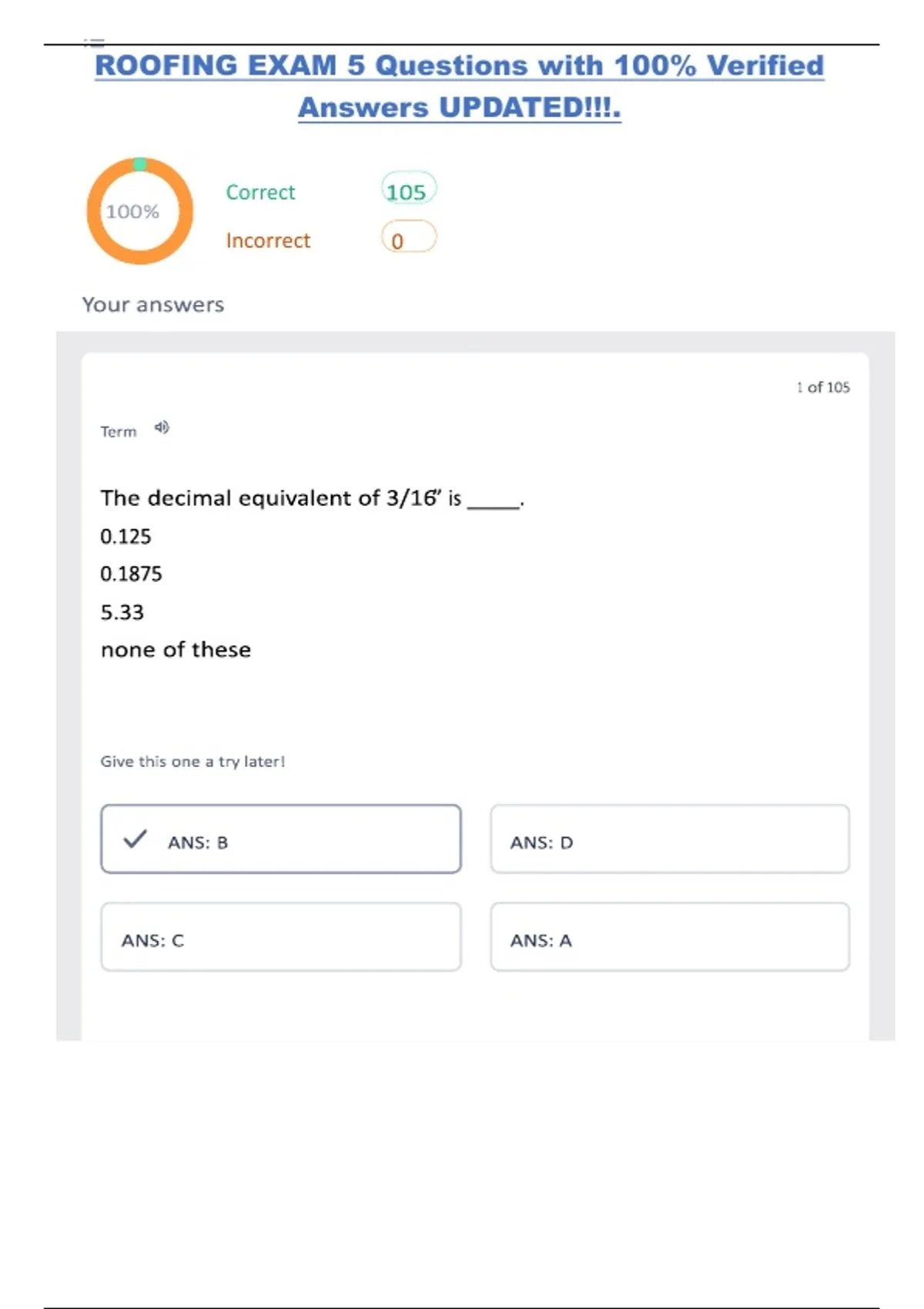Select the 0.125 choice text
Screen dimensions: 924x1309
pos(126,537)
